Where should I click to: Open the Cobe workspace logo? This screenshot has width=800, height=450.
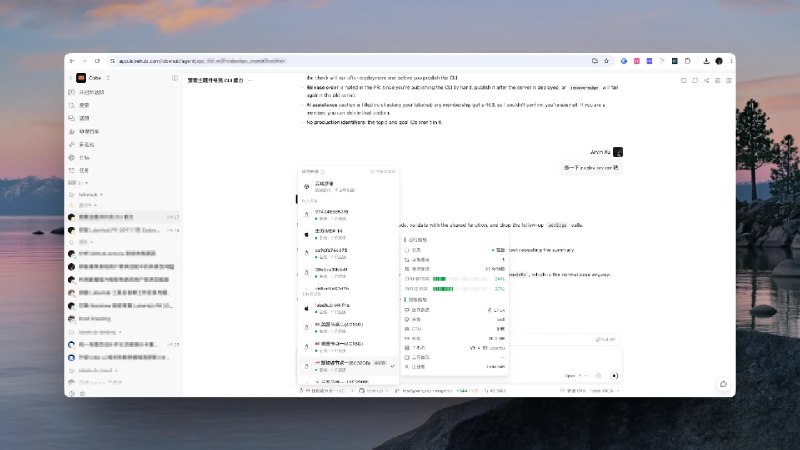pos(81,78)
